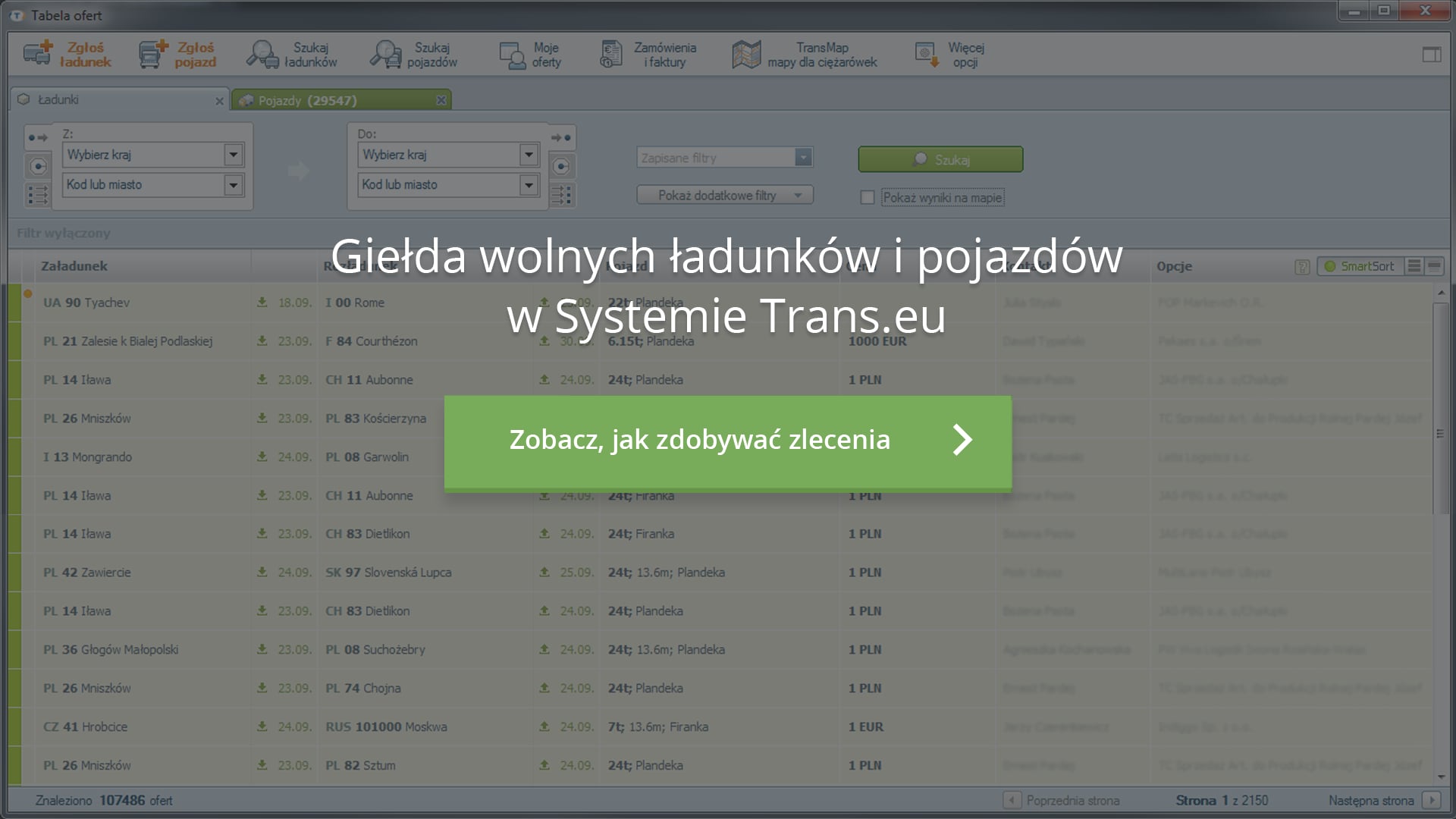Click the I 13 Mongrando row
The image size is (1456, 819).
coord(720,457)
